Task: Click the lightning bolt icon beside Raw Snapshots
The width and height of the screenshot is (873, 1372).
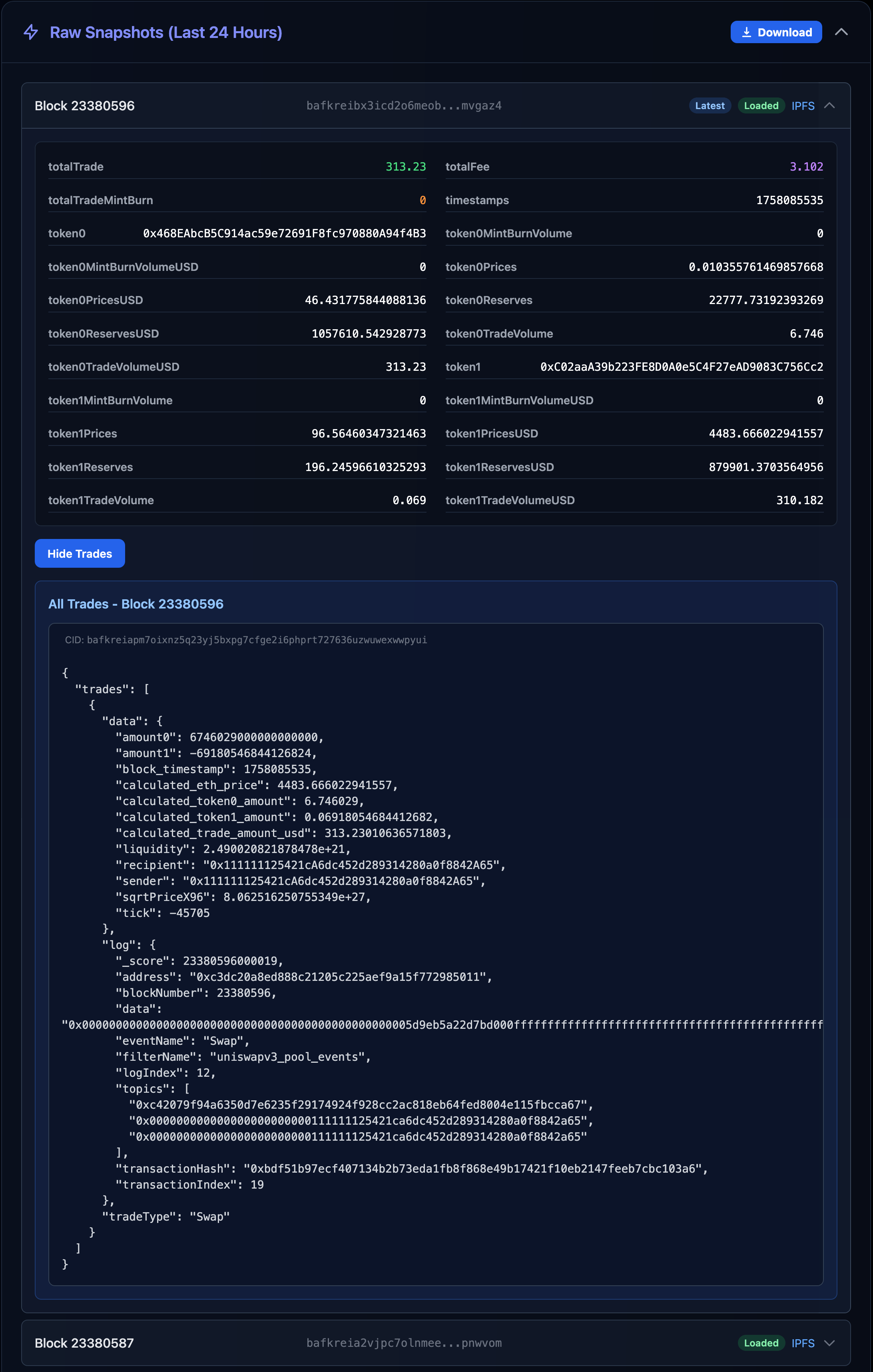Action: click(x=31, y=32)
